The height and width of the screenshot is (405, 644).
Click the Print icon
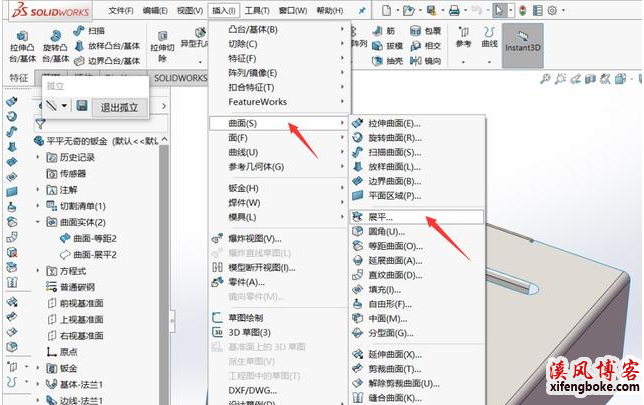pos(454,10)
